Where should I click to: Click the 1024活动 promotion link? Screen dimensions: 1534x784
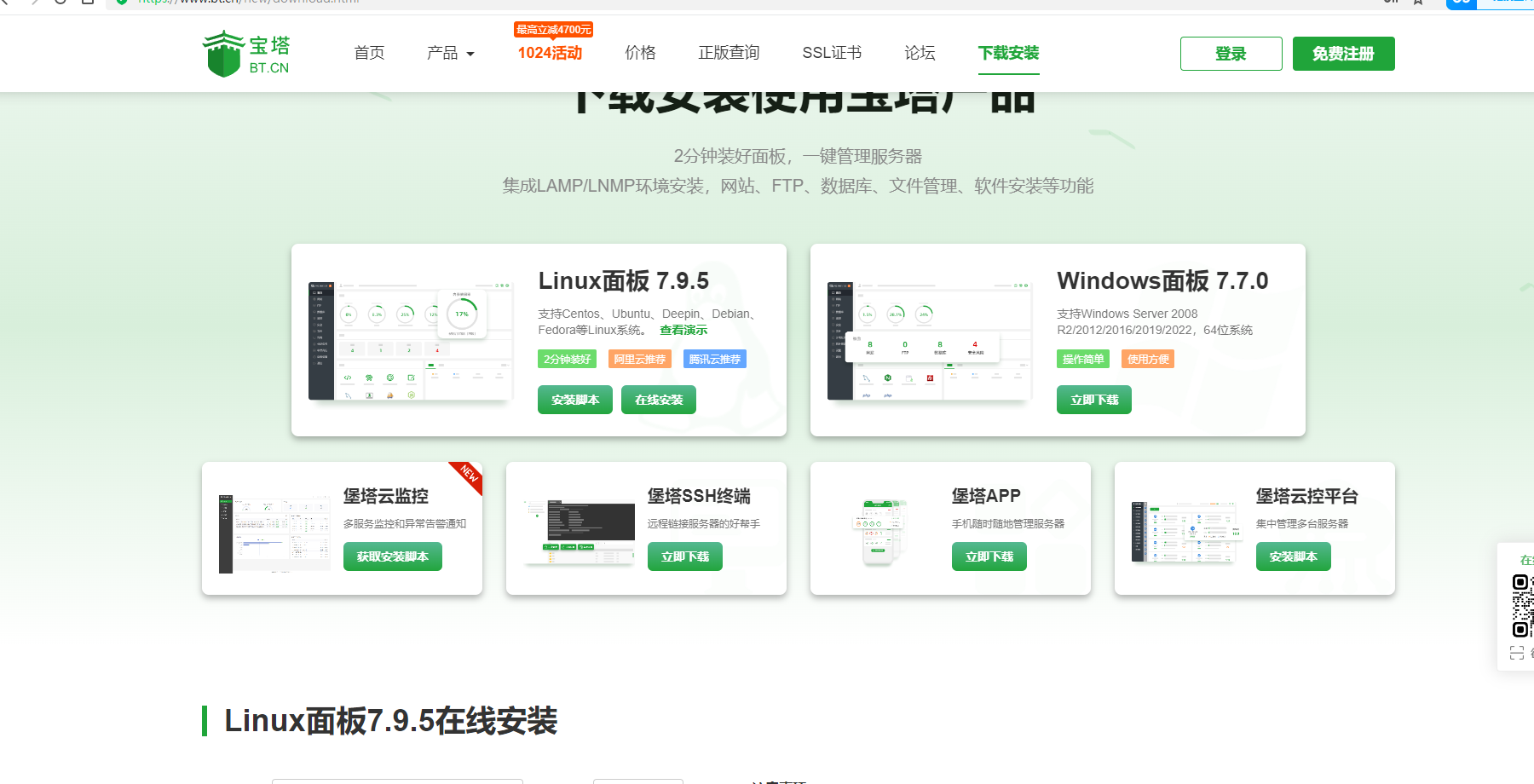click(x=550, y=53)
